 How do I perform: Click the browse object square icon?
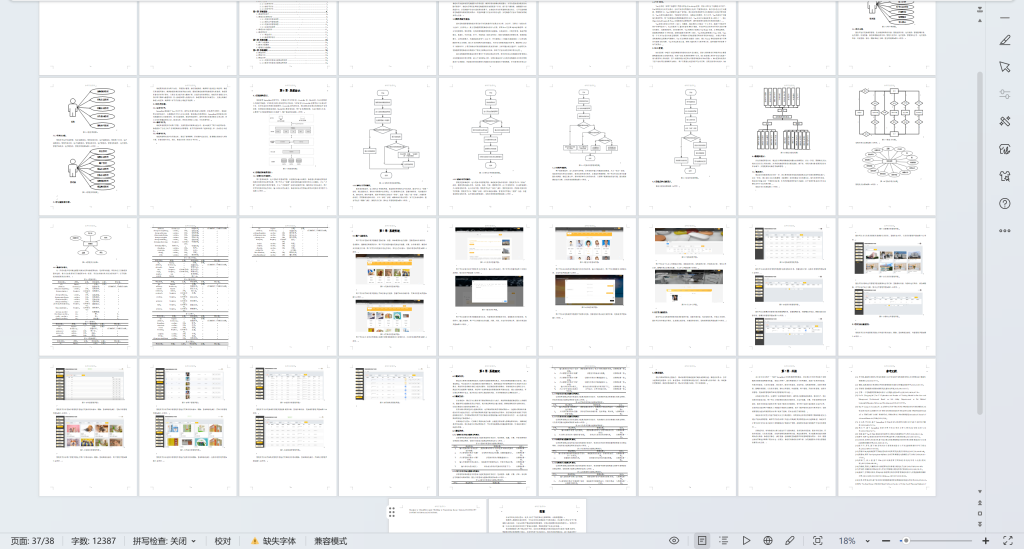980,513
